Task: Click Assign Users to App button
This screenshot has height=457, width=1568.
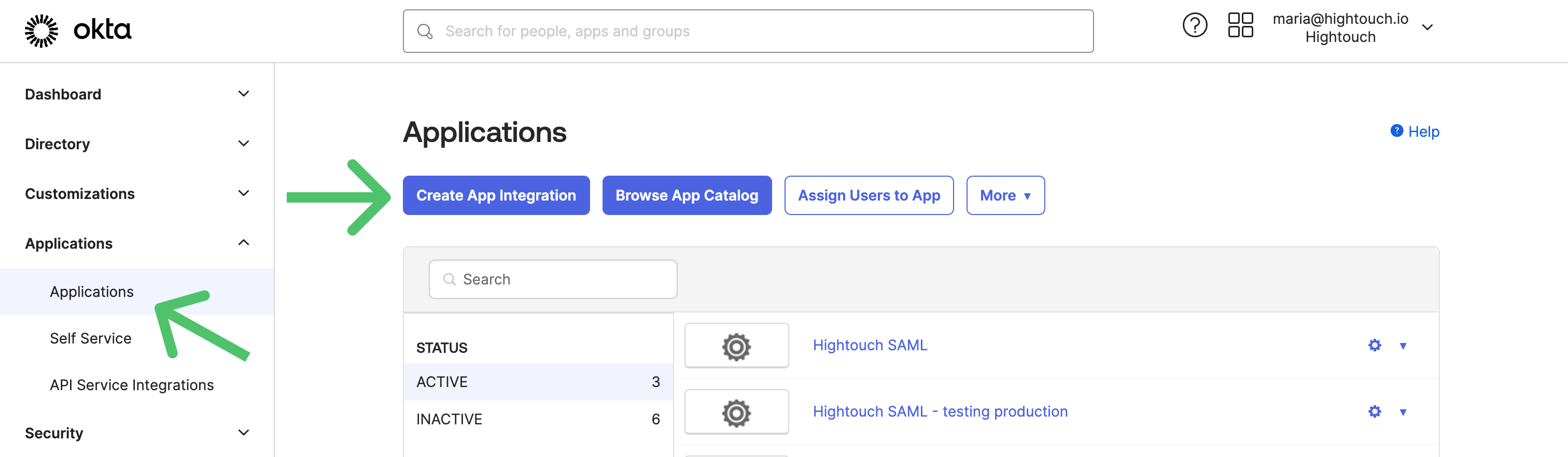Action: (x=869, y=195)
